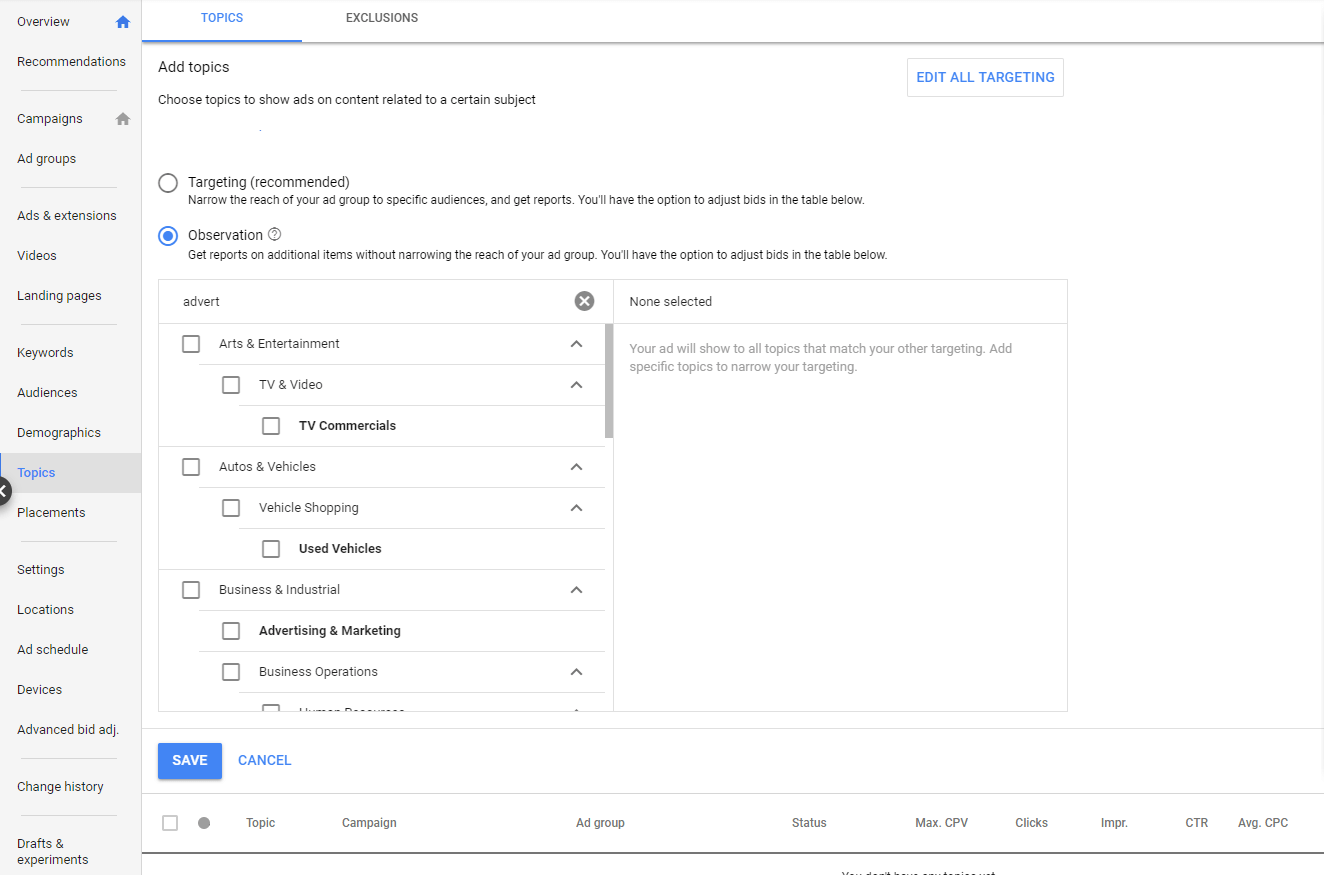Check the Used Vehicles checkbox
1324x875 pixels.
pyautogui.click(x=271, y=548)
